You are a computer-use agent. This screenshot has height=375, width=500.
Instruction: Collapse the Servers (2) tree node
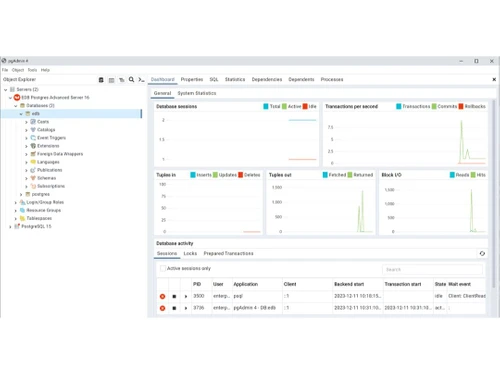tap(5, 90)
